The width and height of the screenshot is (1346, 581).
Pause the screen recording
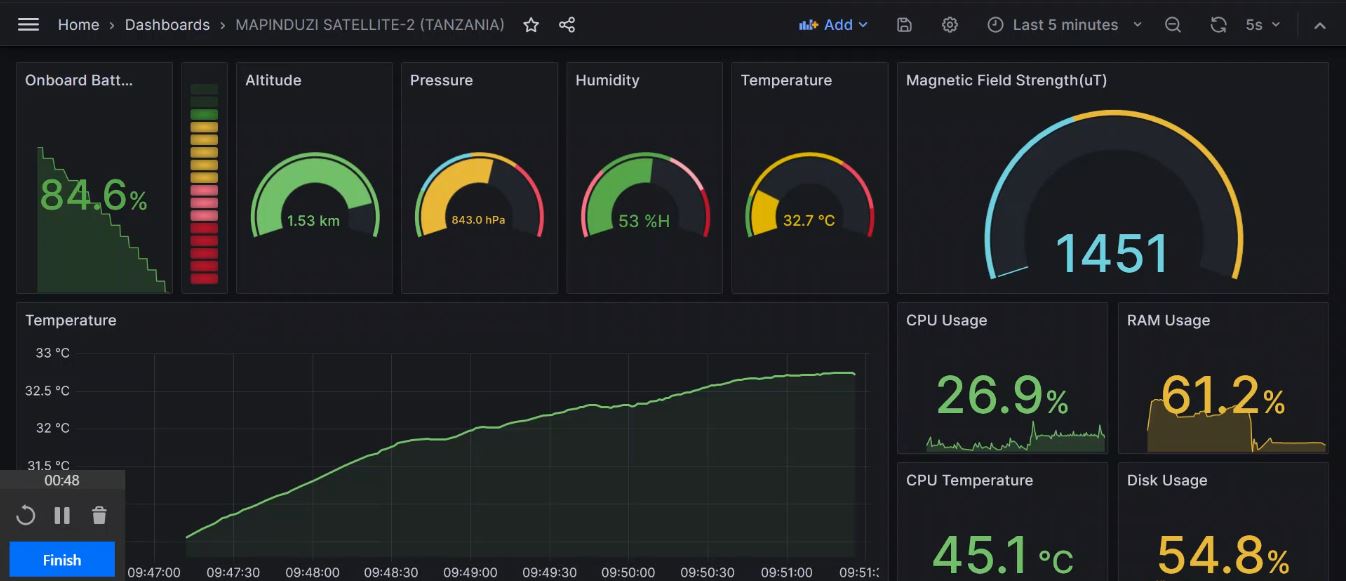(x=62, y=516)
